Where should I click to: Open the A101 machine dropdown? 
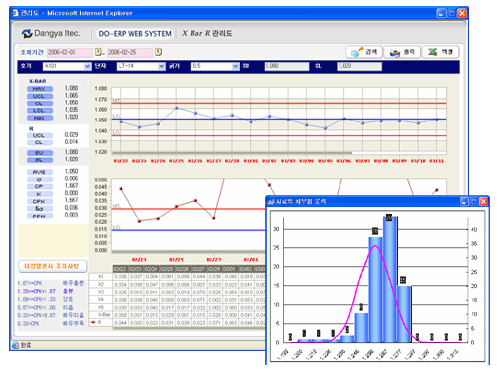click(87, 66)
